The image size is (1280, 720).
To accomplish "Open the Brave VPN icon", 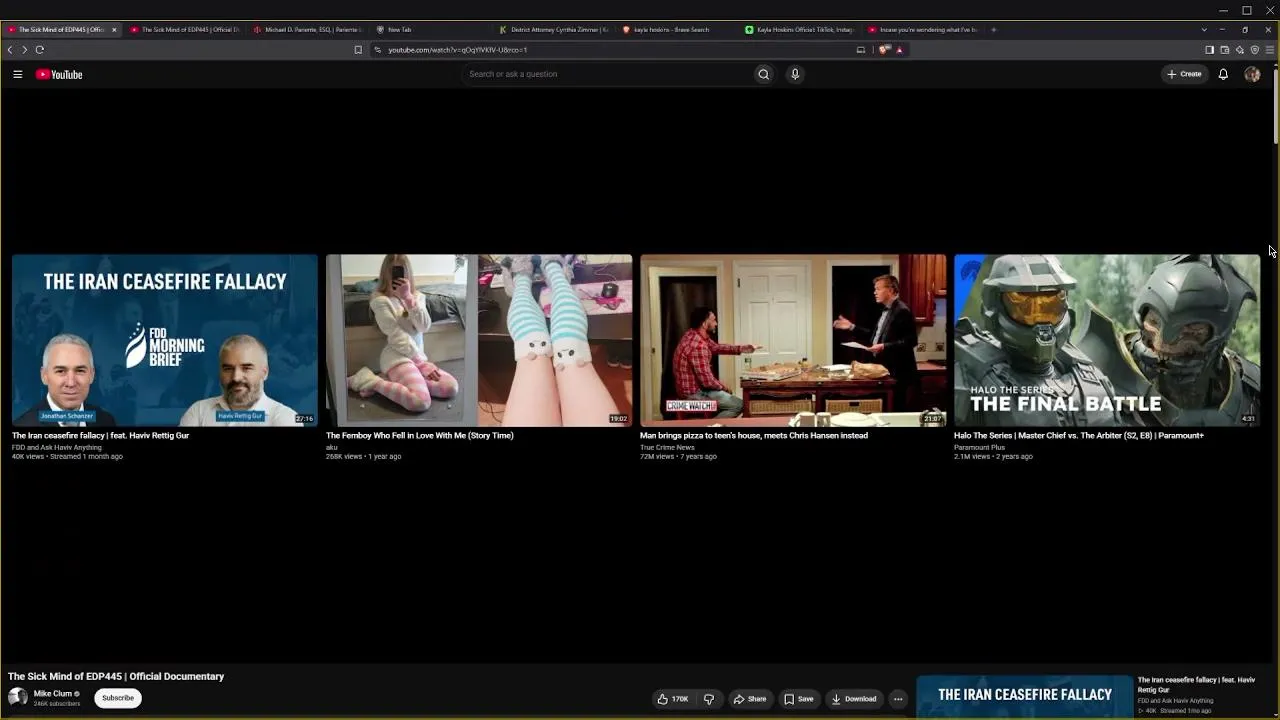I will [1254, 50].
